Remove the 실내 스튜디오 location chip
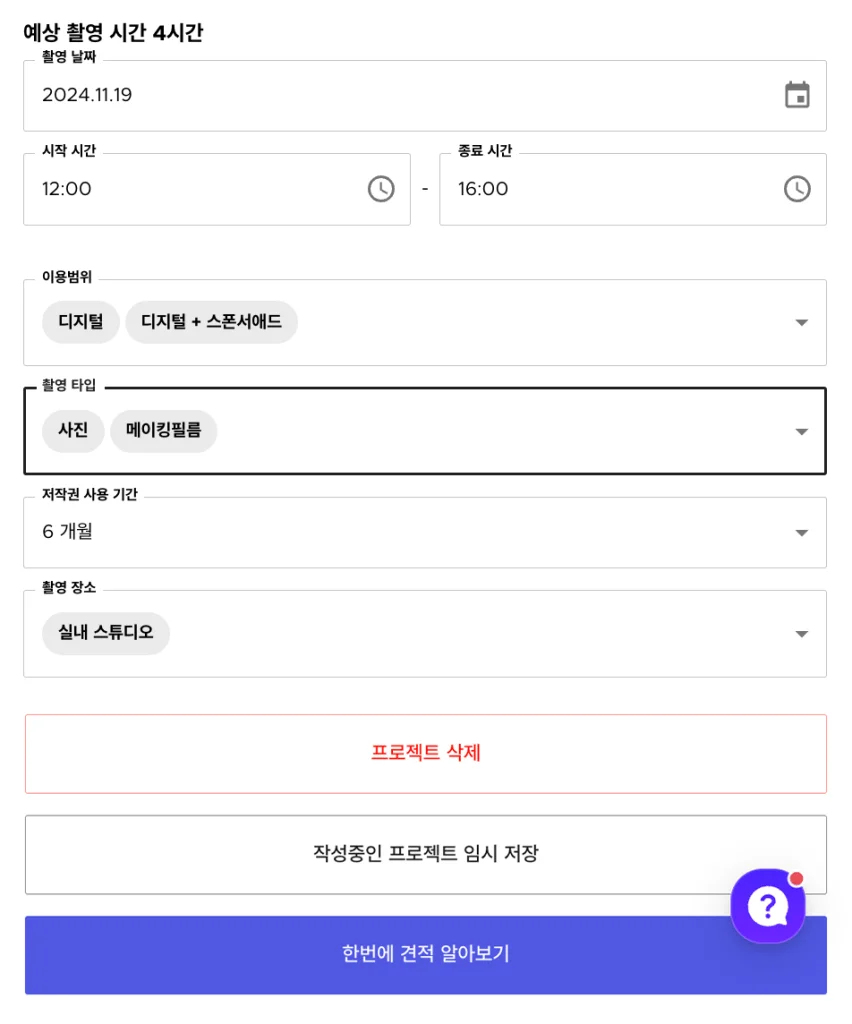The width and height of the screenshot is (852, 1024). [x=105, y=632]
